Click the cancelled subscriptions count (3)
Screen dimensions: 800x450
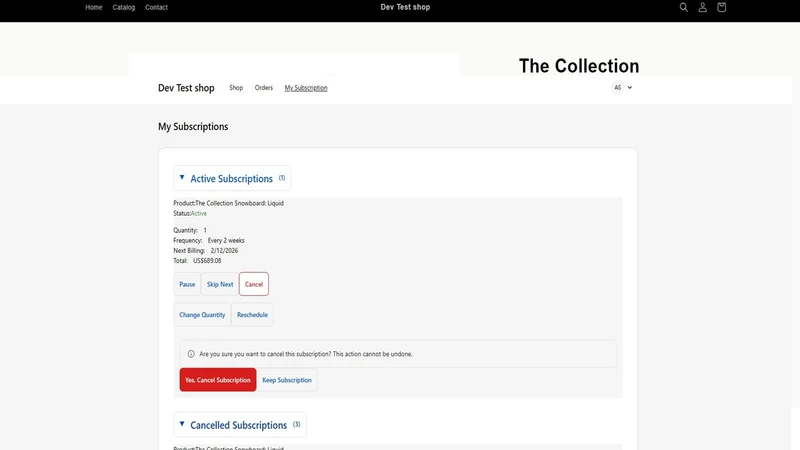click(296, 424)
